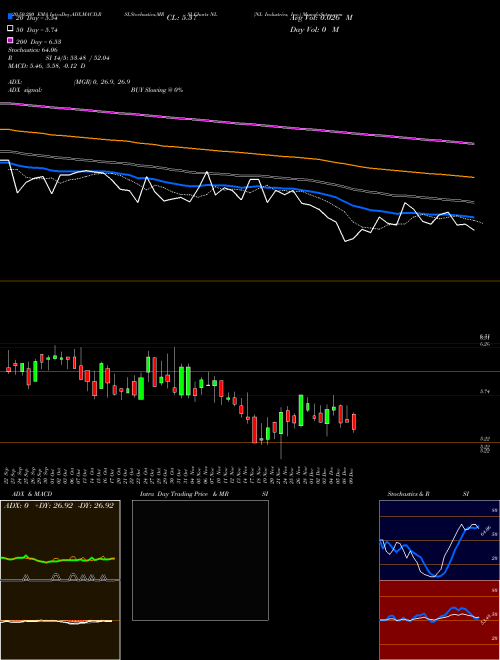Click the magenta 200 Day legend swatch
This screenshot has height=660, width=500.
coord(11,41)
